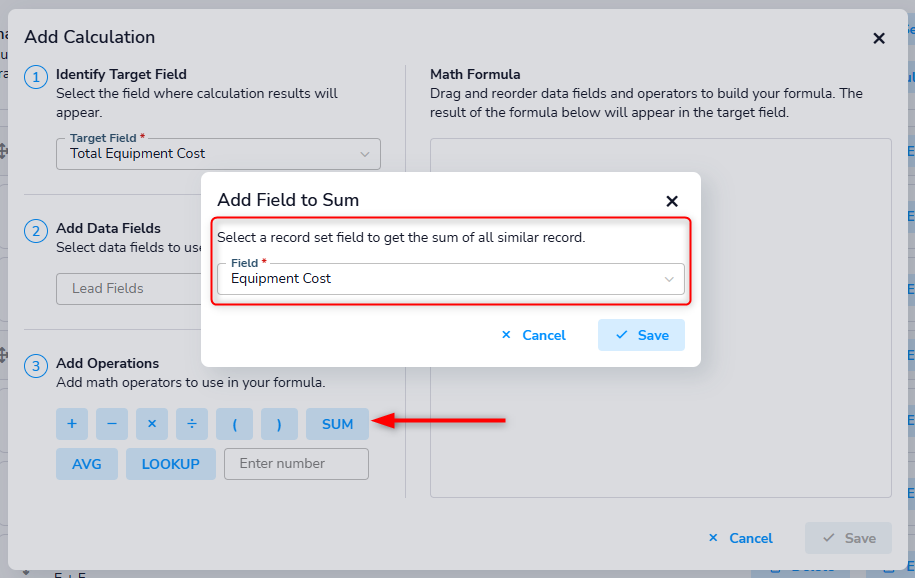Click the Enter number input field
Viewport: 915px width, 578px height.
pyautogui.click(x=296, y=464)
